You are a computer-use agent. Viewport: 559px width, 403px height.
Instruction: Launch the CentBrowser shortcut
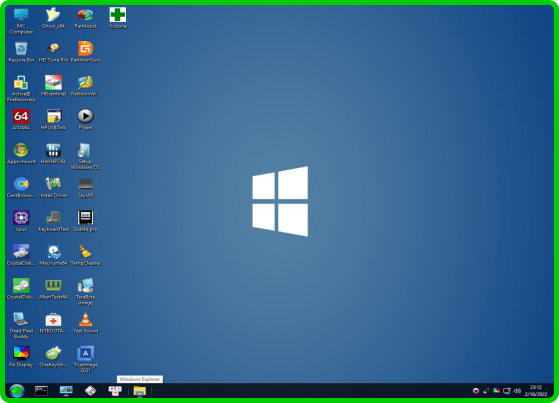point(21,187)
